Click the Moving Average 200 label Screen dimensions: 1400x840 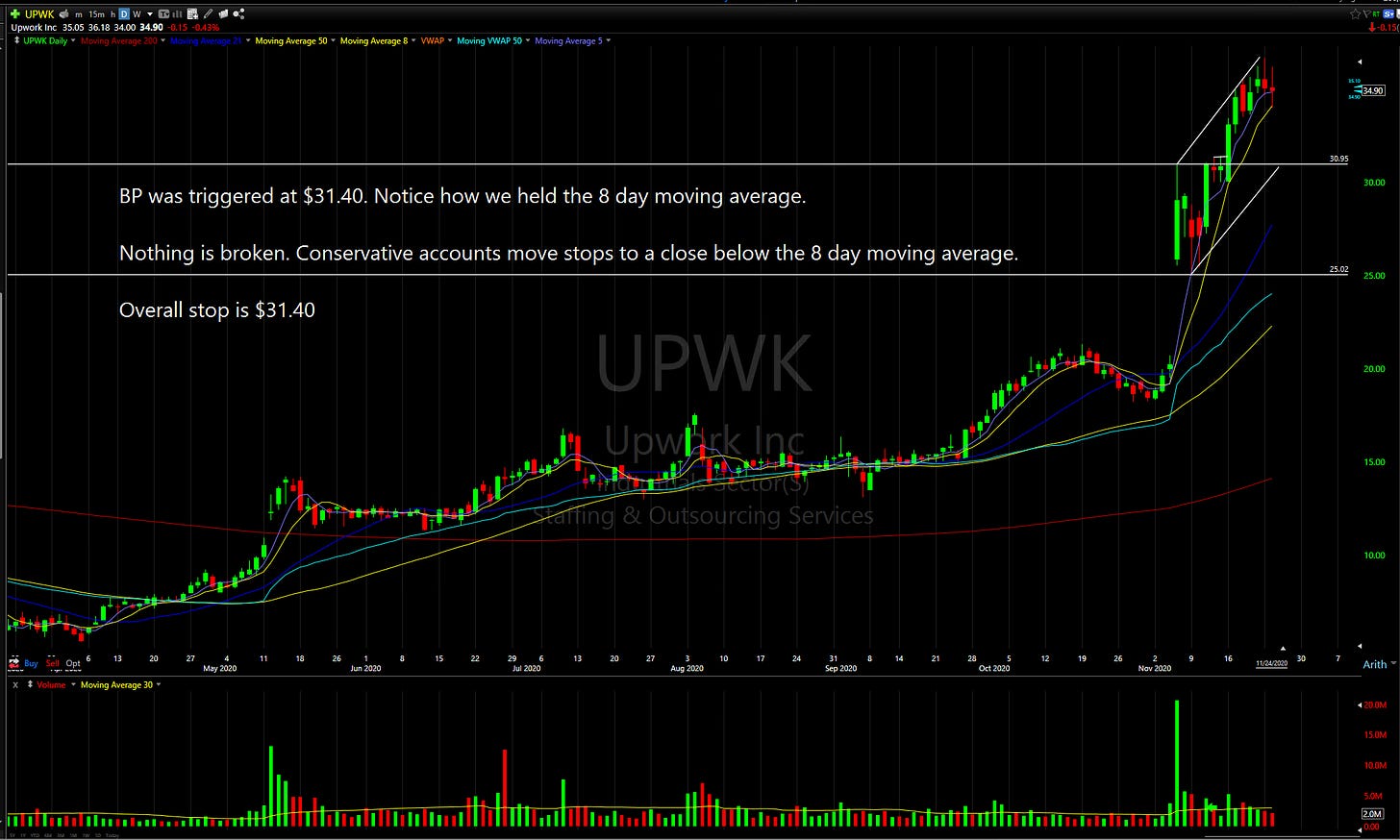pyautogui.click(x=119, y=40)
